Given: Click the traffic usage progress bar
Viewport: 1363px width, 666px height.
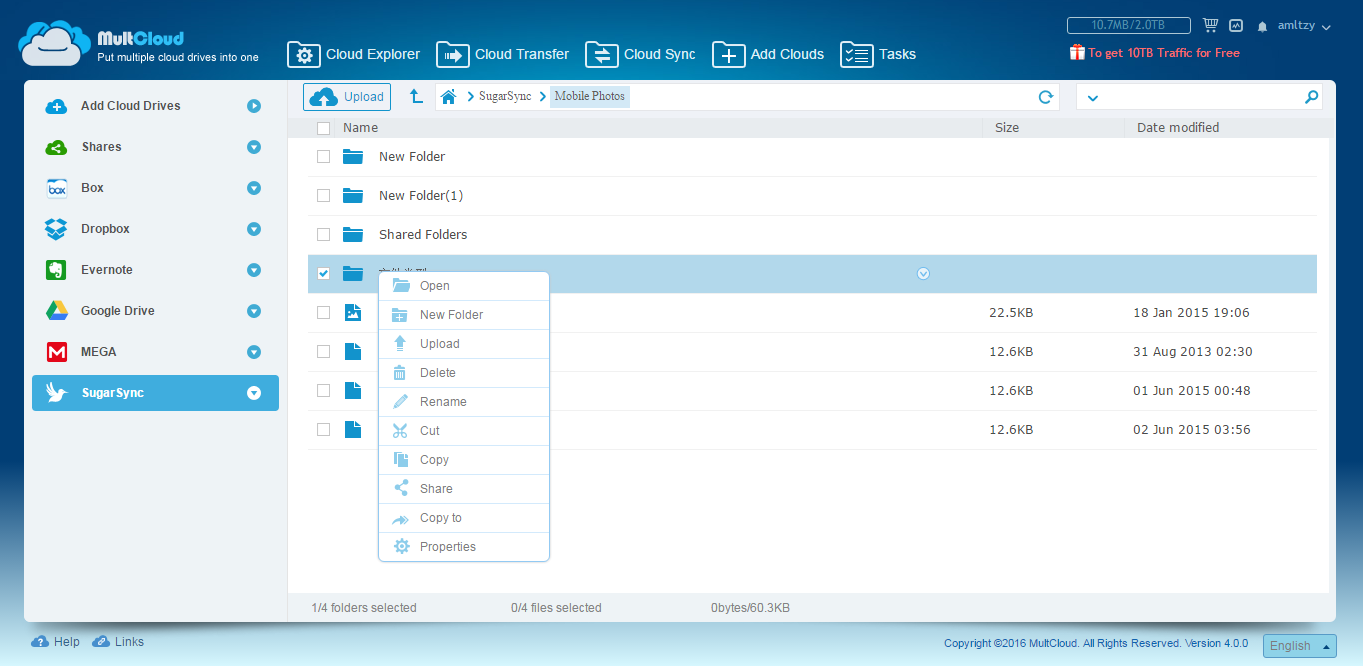Looking at the screenshot, I should (x=1128, y=26).
